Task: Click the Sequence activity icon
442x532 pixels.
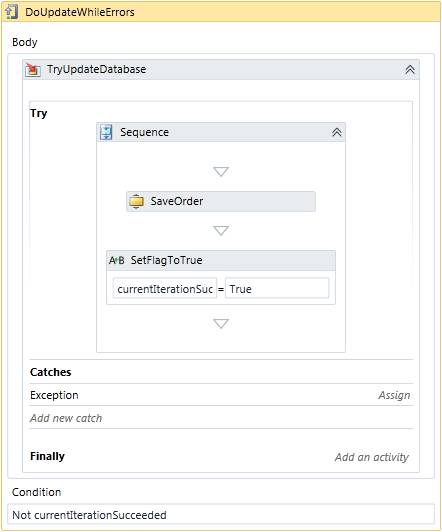Action: pos(106,132)
